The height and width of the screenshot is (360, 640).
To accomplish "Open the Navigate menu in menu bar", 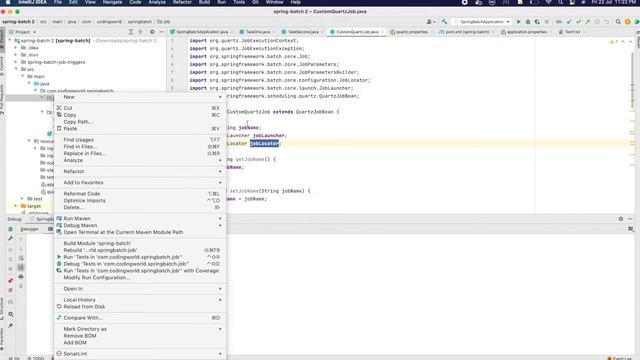I will [x=112, y=2].
